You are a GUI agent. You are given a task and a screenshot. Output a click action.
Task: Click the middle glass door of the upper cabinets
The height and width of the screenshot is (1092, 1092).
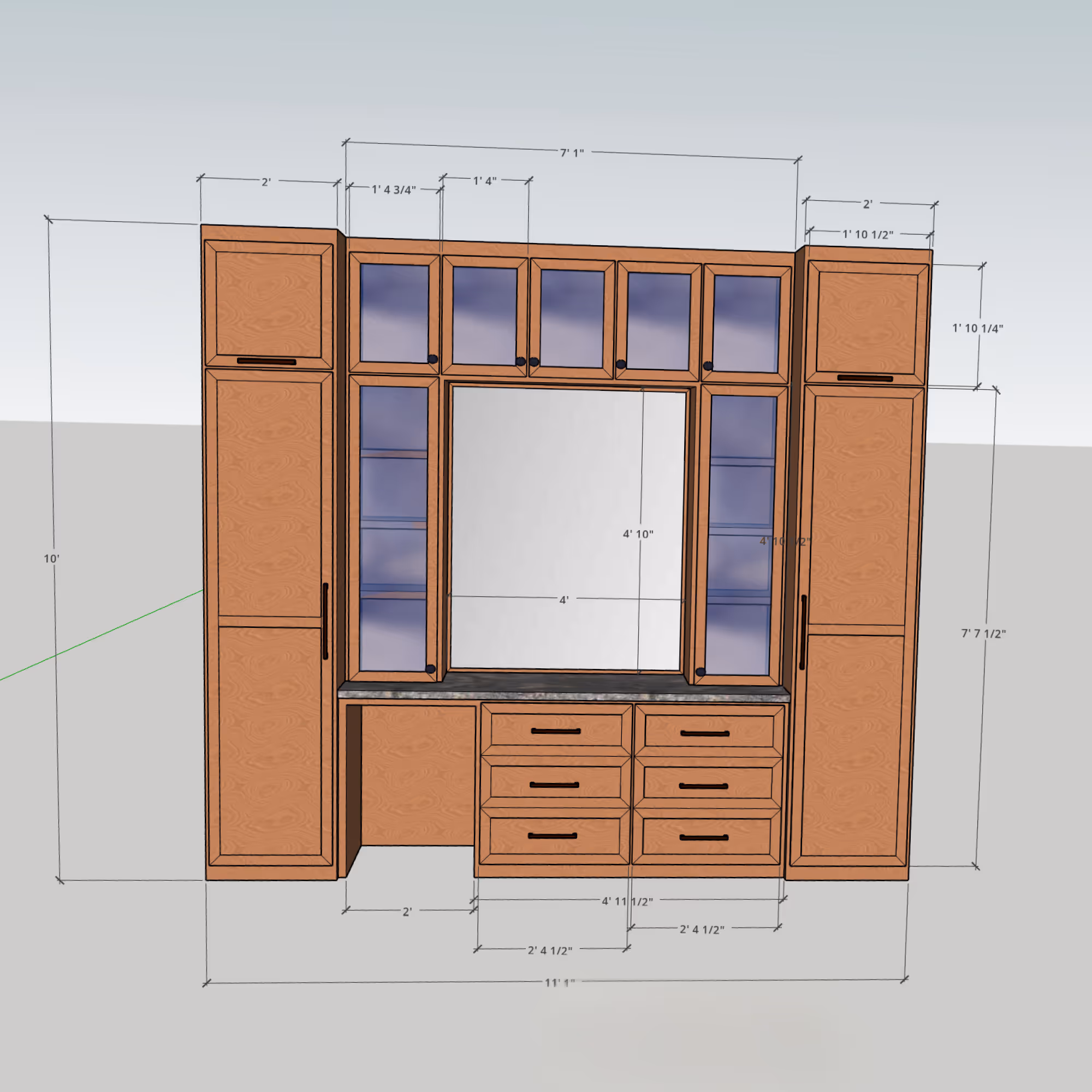[x=572, y=318]
